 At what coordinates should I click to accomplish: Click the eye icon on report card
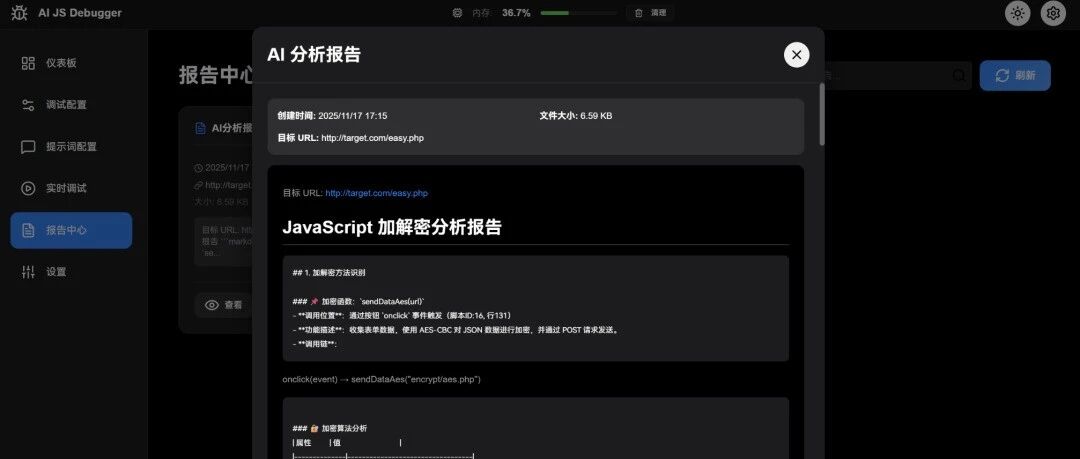pyautogui.click(x=212, y=305)
